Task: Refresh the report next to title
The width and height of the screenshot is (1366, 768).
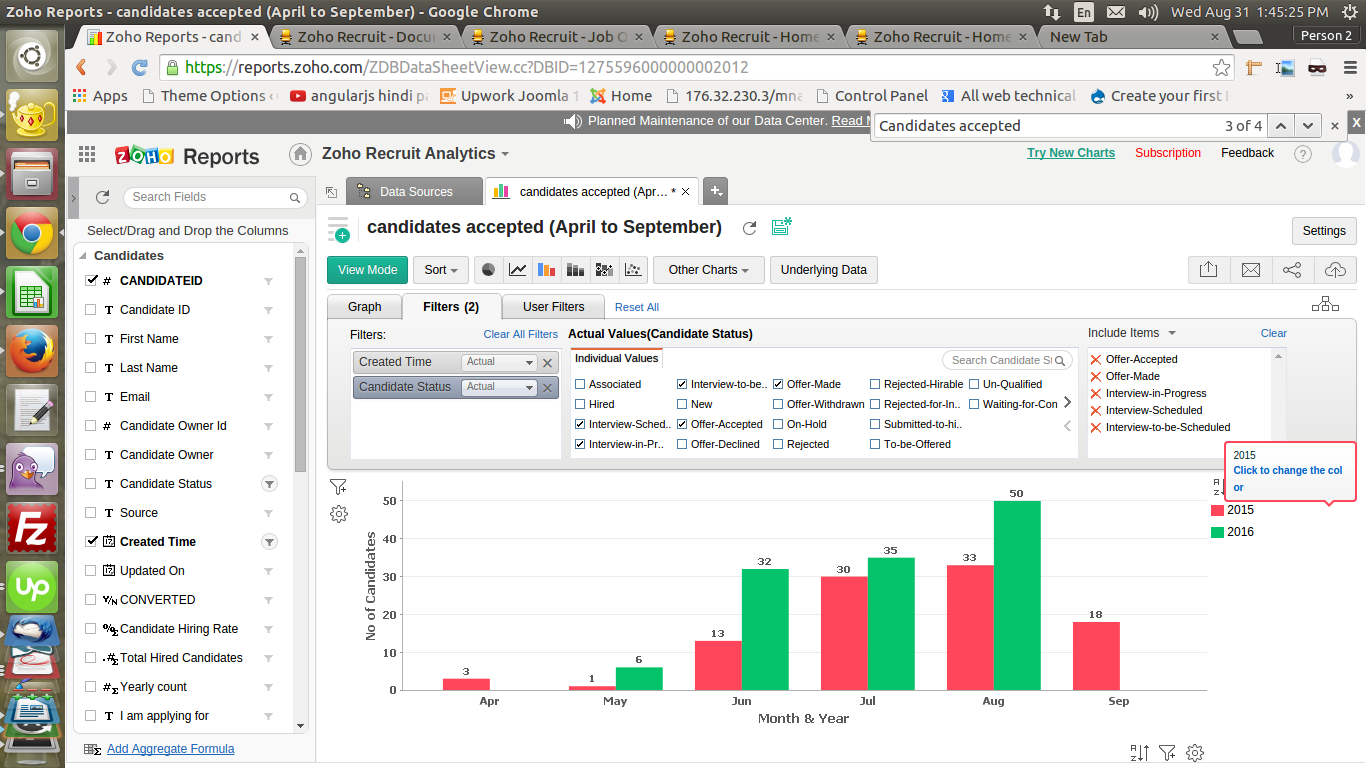Action: pyautogui.click(x=749, y=228)
